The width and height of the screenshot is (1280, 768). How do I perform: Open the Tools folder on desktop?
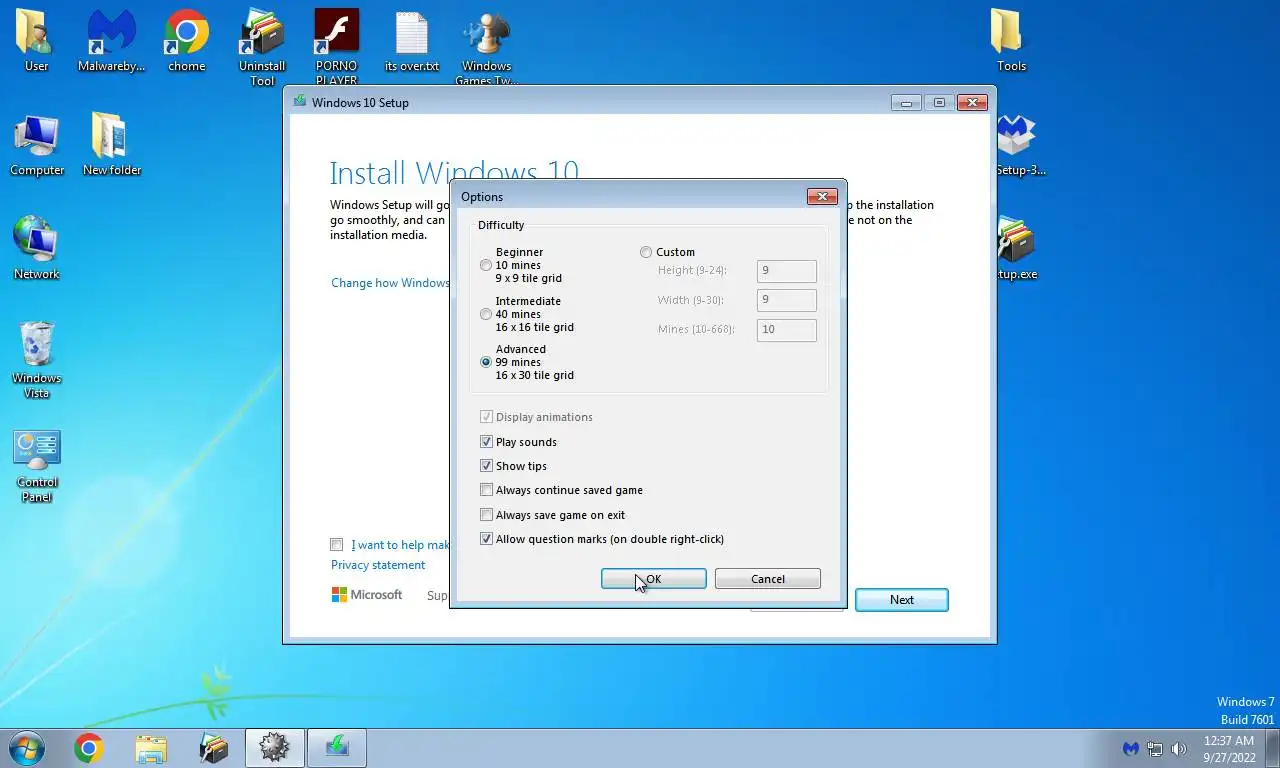pyautogui.click(x=1011, y=41)
